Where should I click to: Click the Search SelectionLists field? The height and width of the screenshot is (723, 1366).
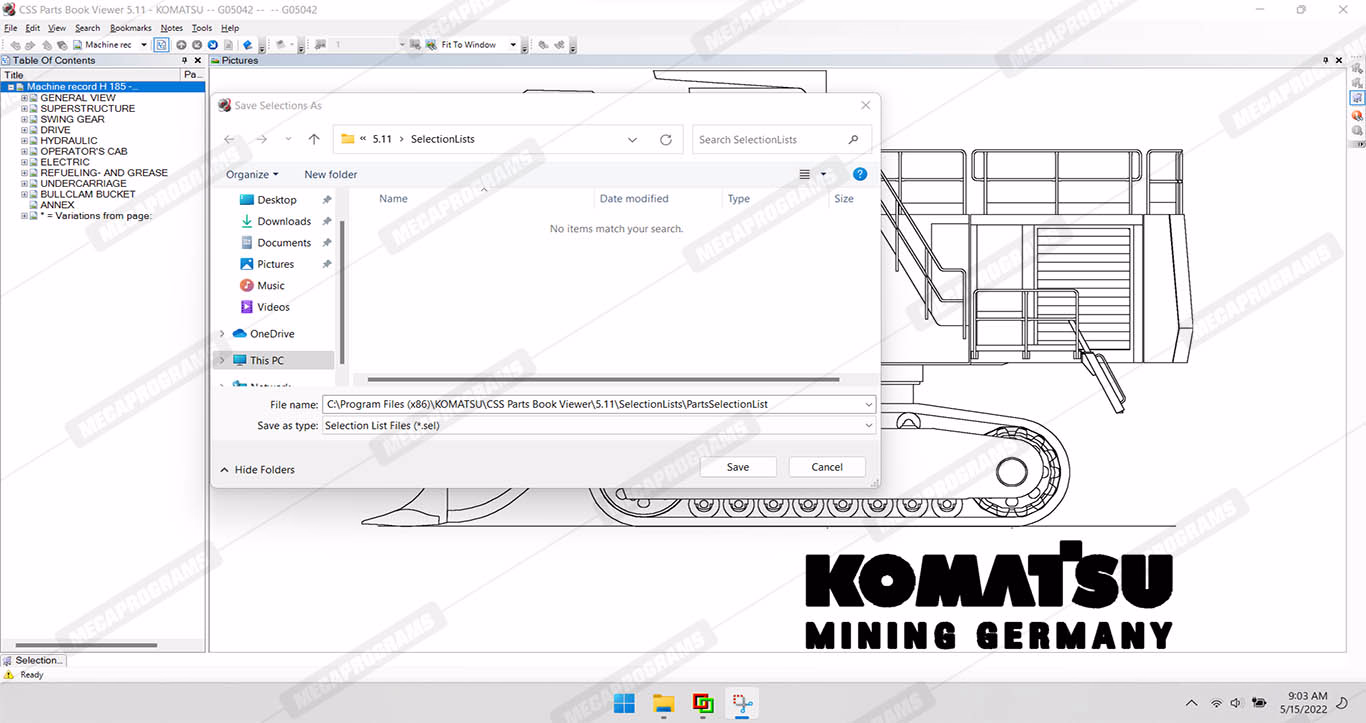point(770,140)
